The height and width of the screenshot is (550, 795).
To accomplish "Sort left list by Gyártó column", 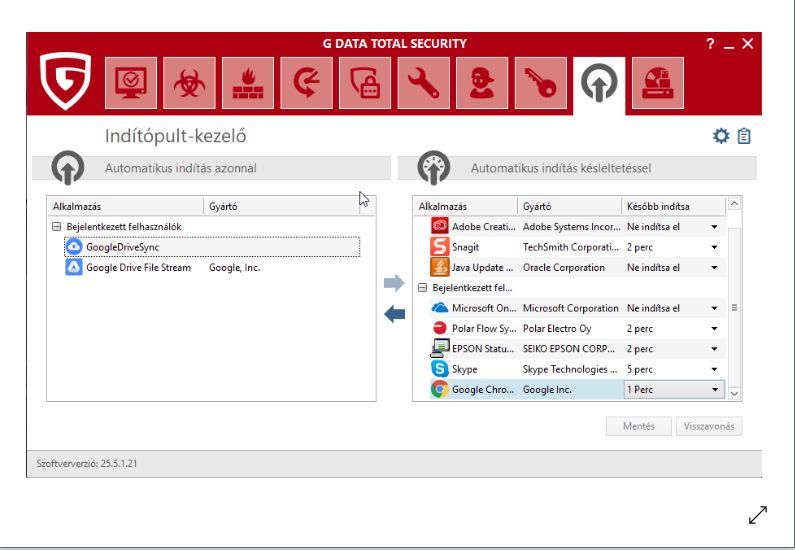I will pos(281,206).
